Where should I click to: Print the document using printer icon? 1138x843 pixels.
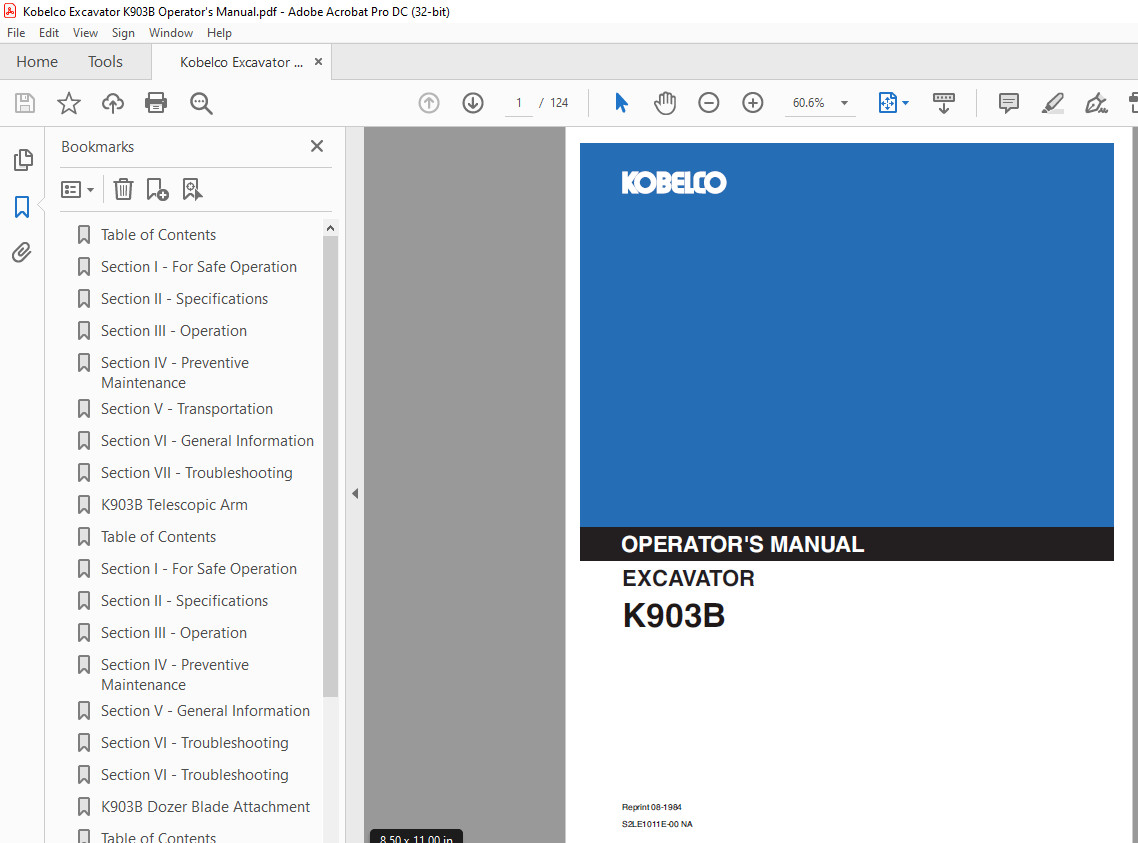(x=156, y=103)
